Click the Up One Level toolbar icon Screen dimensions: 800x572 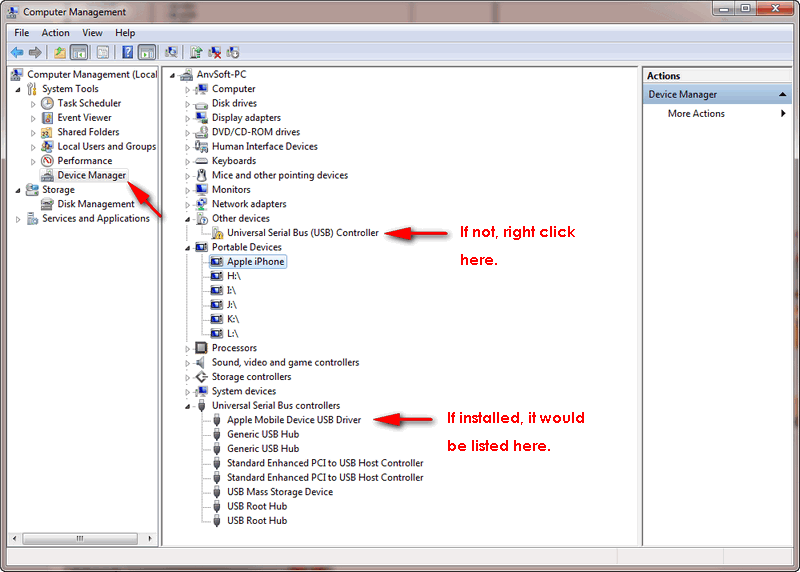tap(60, 52)
